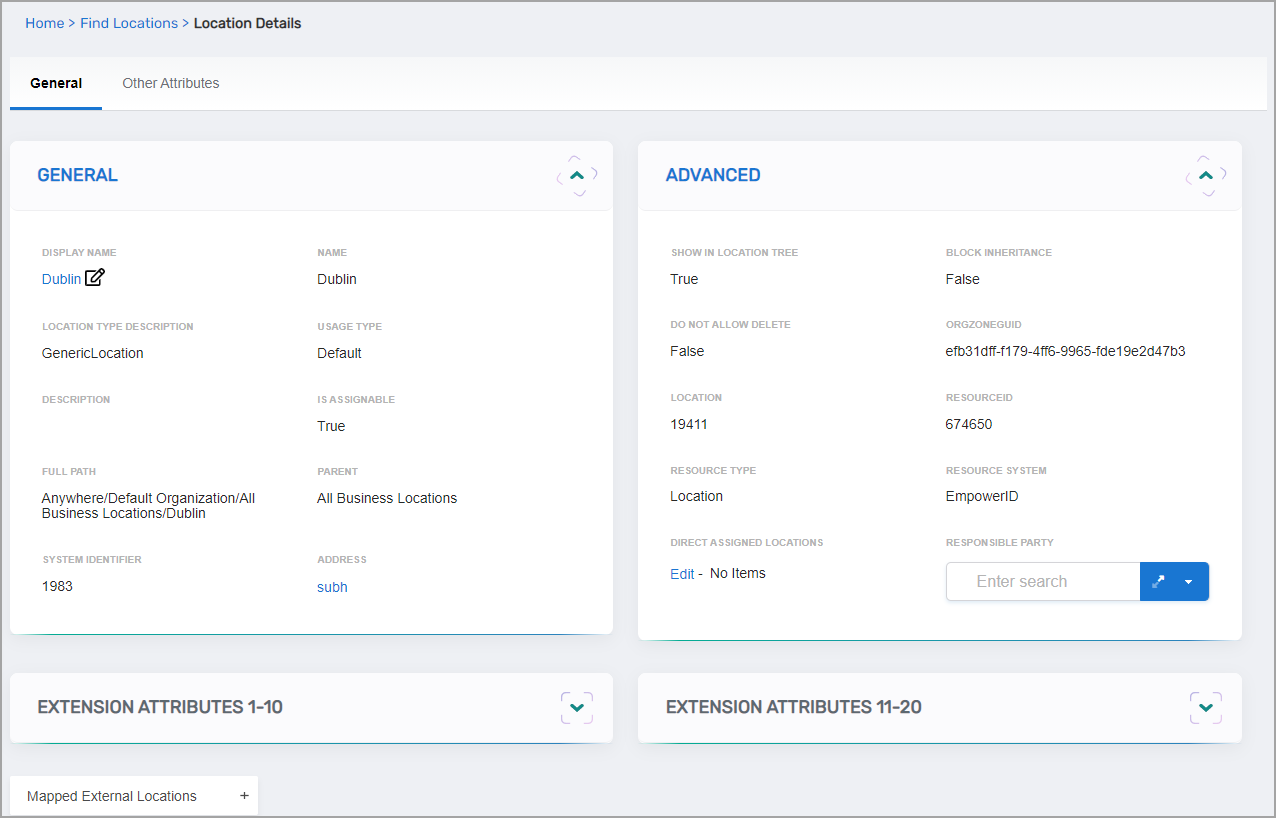Open Find Locations breadcrumb link
Screen dimensions: 1276x818
pyautogui.click(x=129, y=23)
